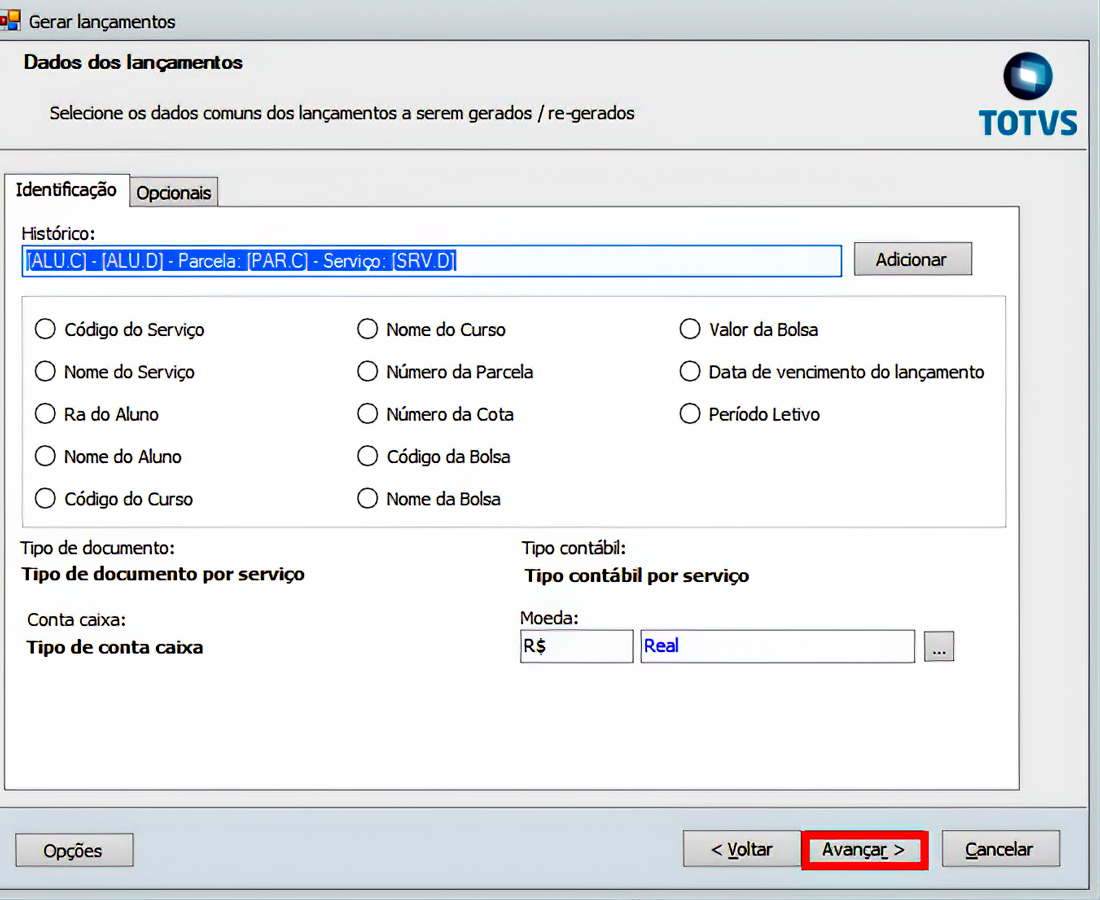This screenshot has height=900, width=1100.
Task: Choose Período Letivo radio option
Action: point(689,414)
